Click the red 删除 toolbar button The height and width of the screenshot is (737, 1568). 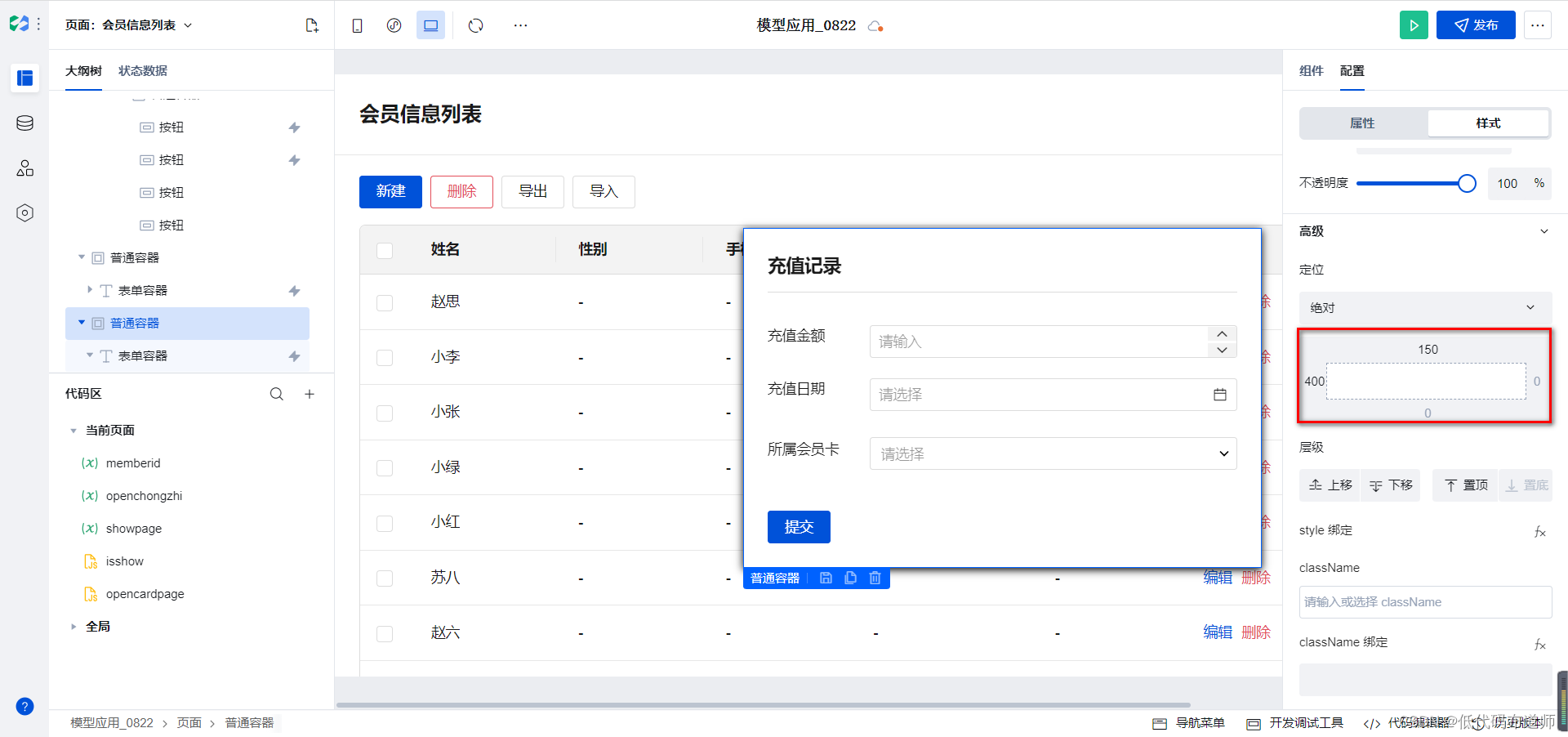(x=461, y=191)
